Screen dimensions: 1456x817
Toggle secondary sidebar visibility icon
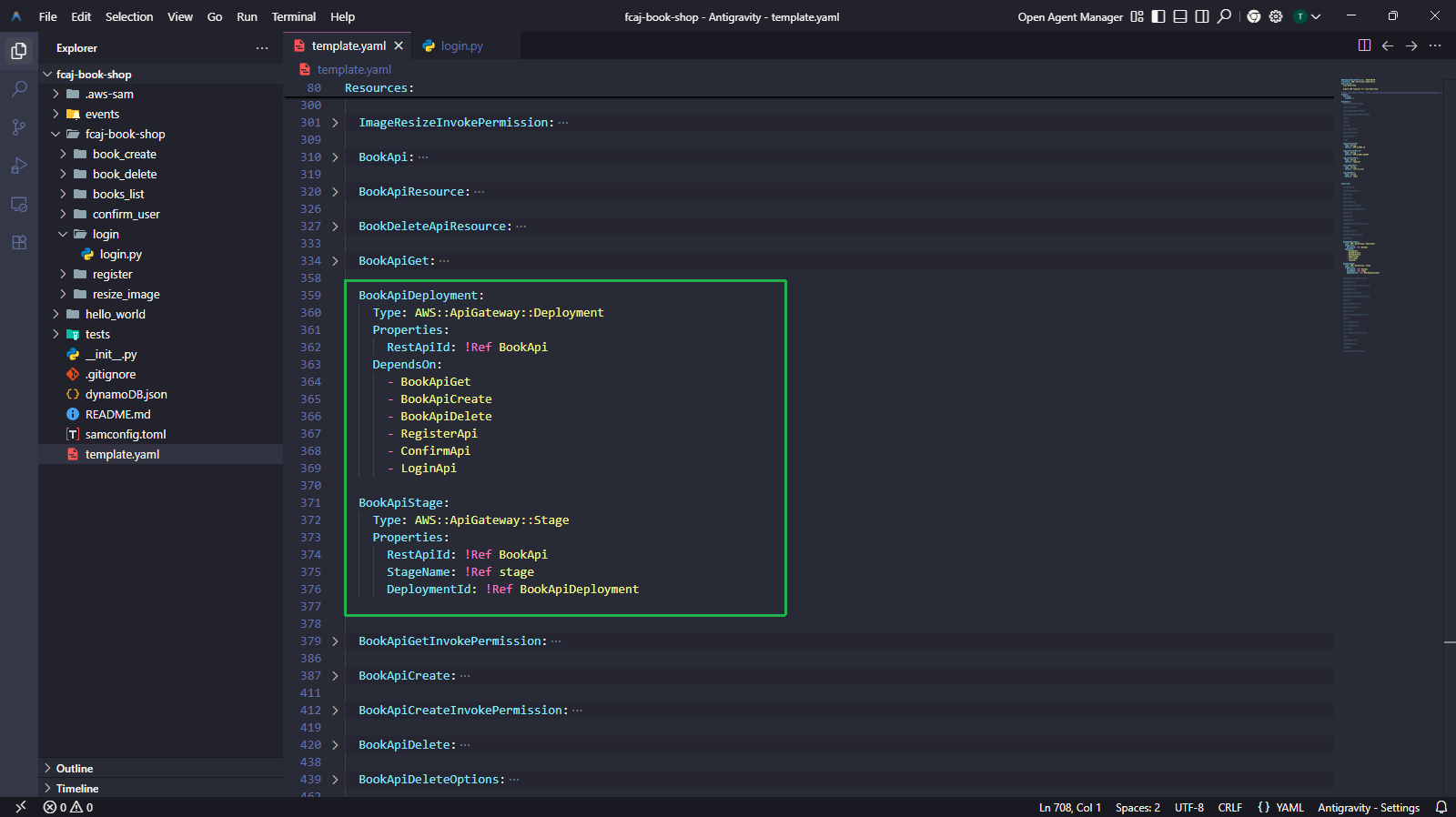[1202, 16]
